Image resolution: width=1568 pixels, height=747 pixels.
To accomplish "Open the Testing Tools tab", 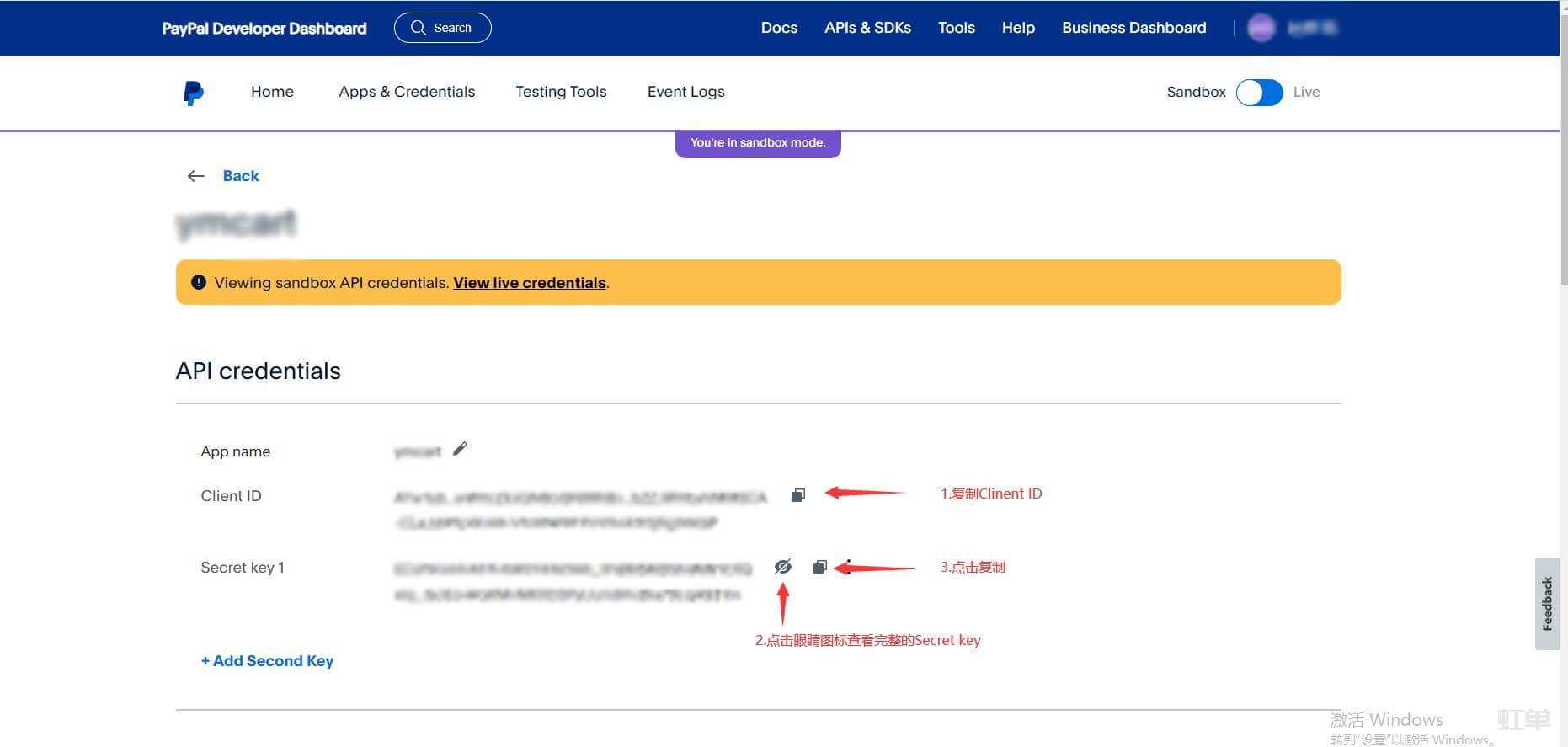I will click(561, 92).
